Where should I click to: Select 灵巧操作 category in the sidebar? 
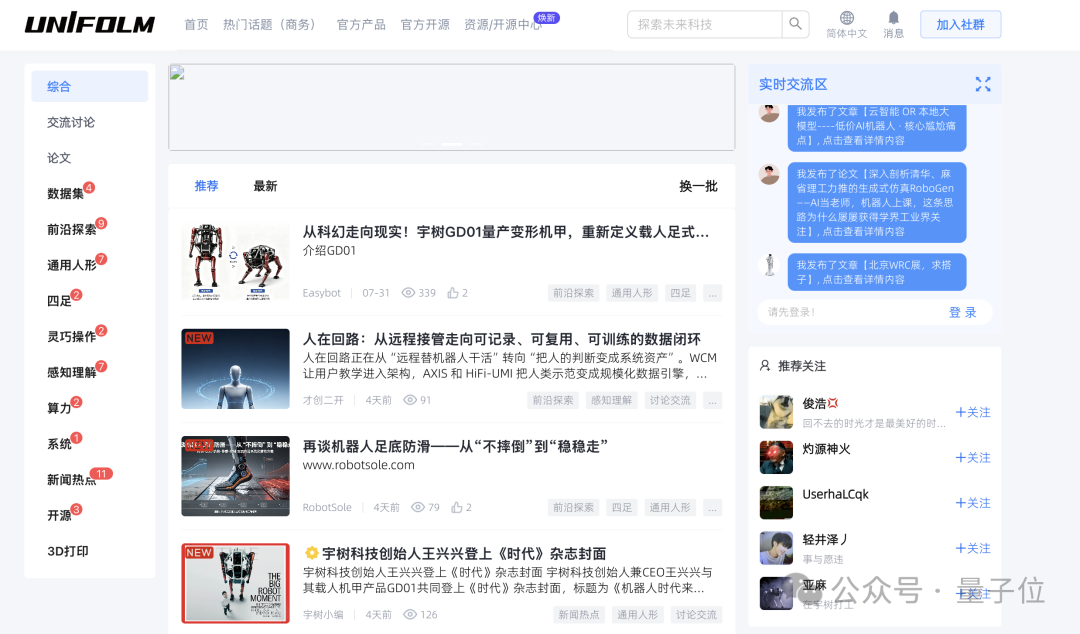click(72, 336)
